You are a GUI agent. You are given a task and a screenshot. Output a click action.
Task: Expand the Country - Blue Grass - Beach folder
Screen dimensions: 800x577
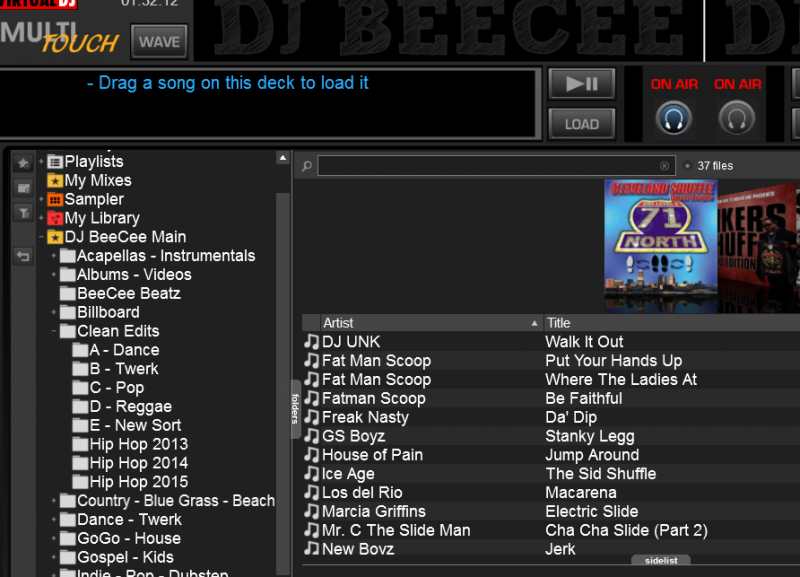click(x=54, y=501)
